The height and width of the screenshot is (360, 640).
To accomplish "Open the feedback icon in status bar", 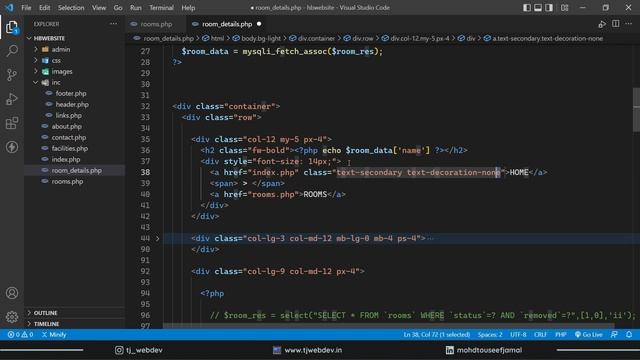I will 614,335.
